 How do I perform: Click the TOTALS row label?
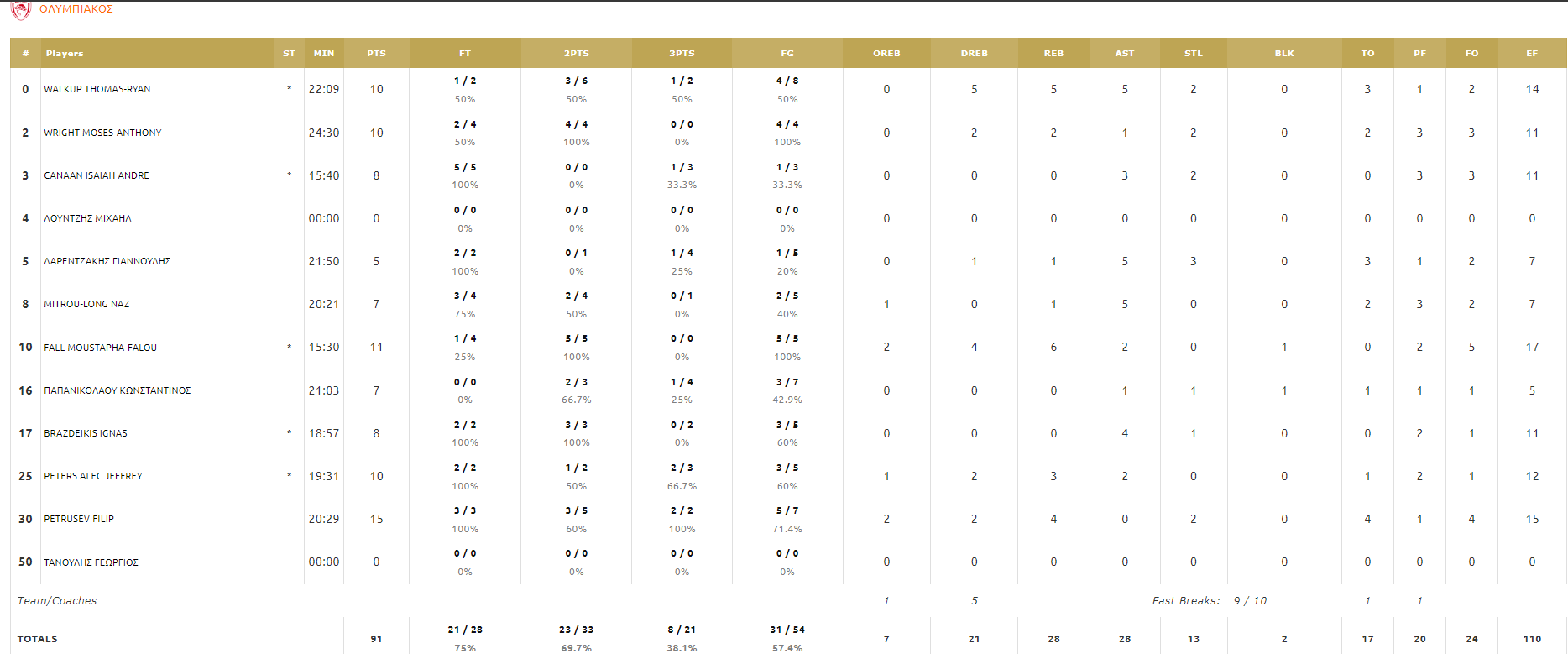tap(38, 639)
